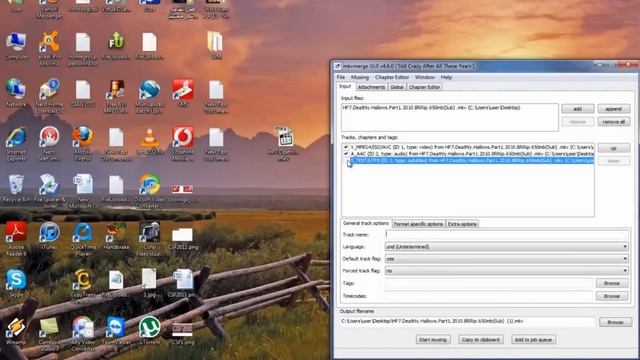The image size is (640, 360).
Task: Switch to the Input tab
Action: click(345, 87)
